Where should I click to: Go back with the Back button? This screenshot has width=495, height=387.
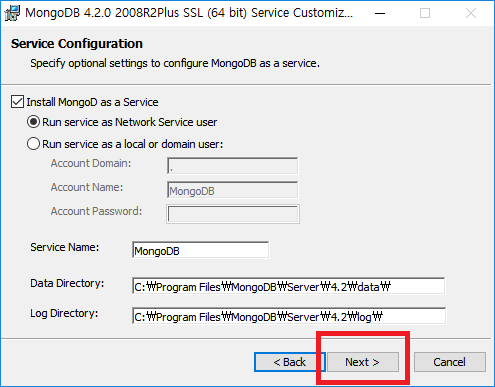tap(289, 362)
